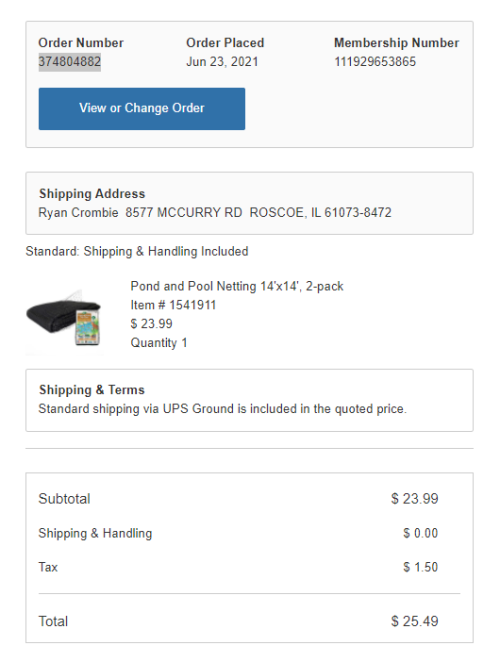Viewport: 500px width, 662px height.
Task: Click the Quantity 1 text
Action: (x=159, y=342)
